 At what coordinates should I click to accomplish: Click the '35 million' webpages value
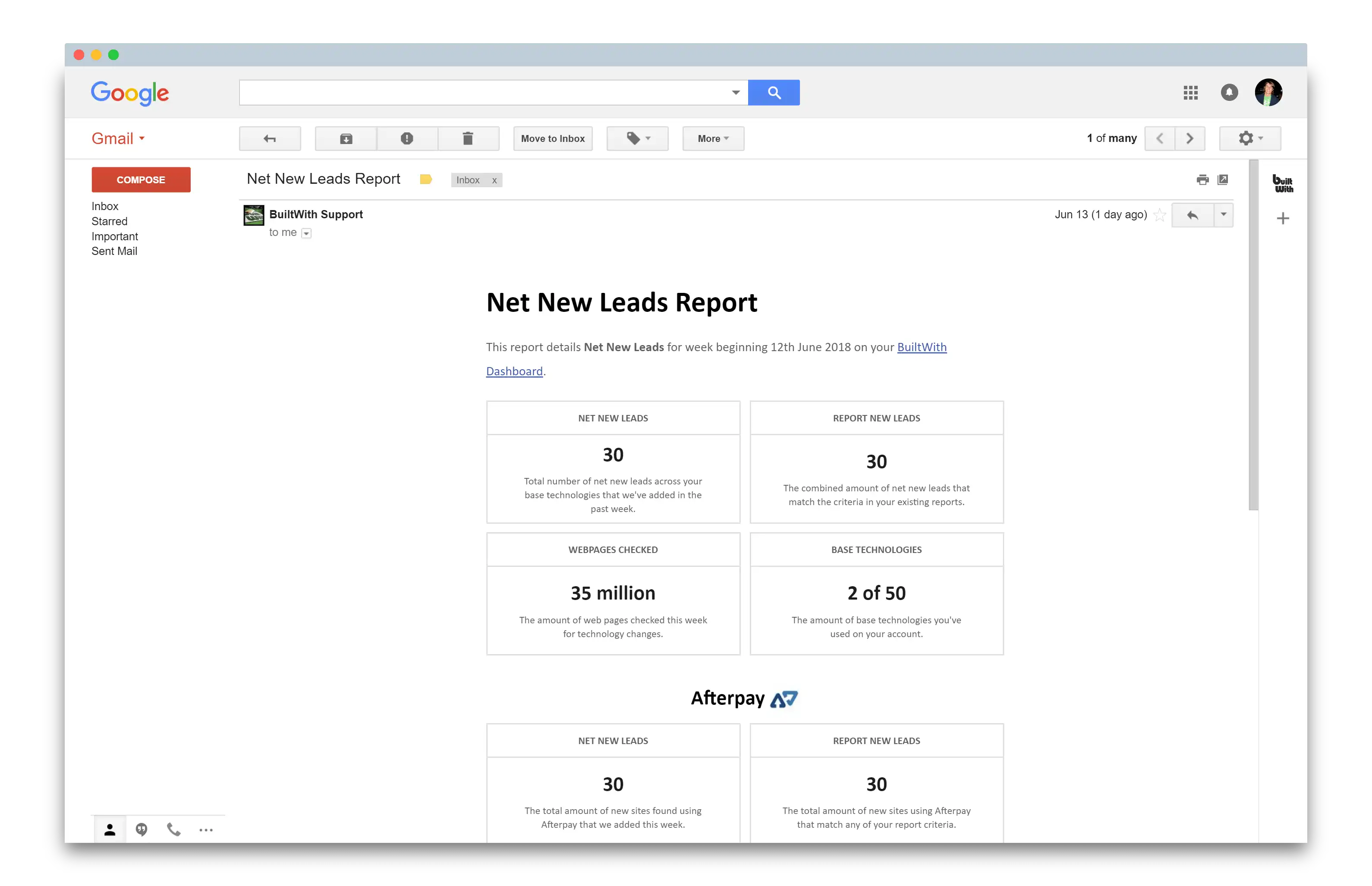pos(613,593)
